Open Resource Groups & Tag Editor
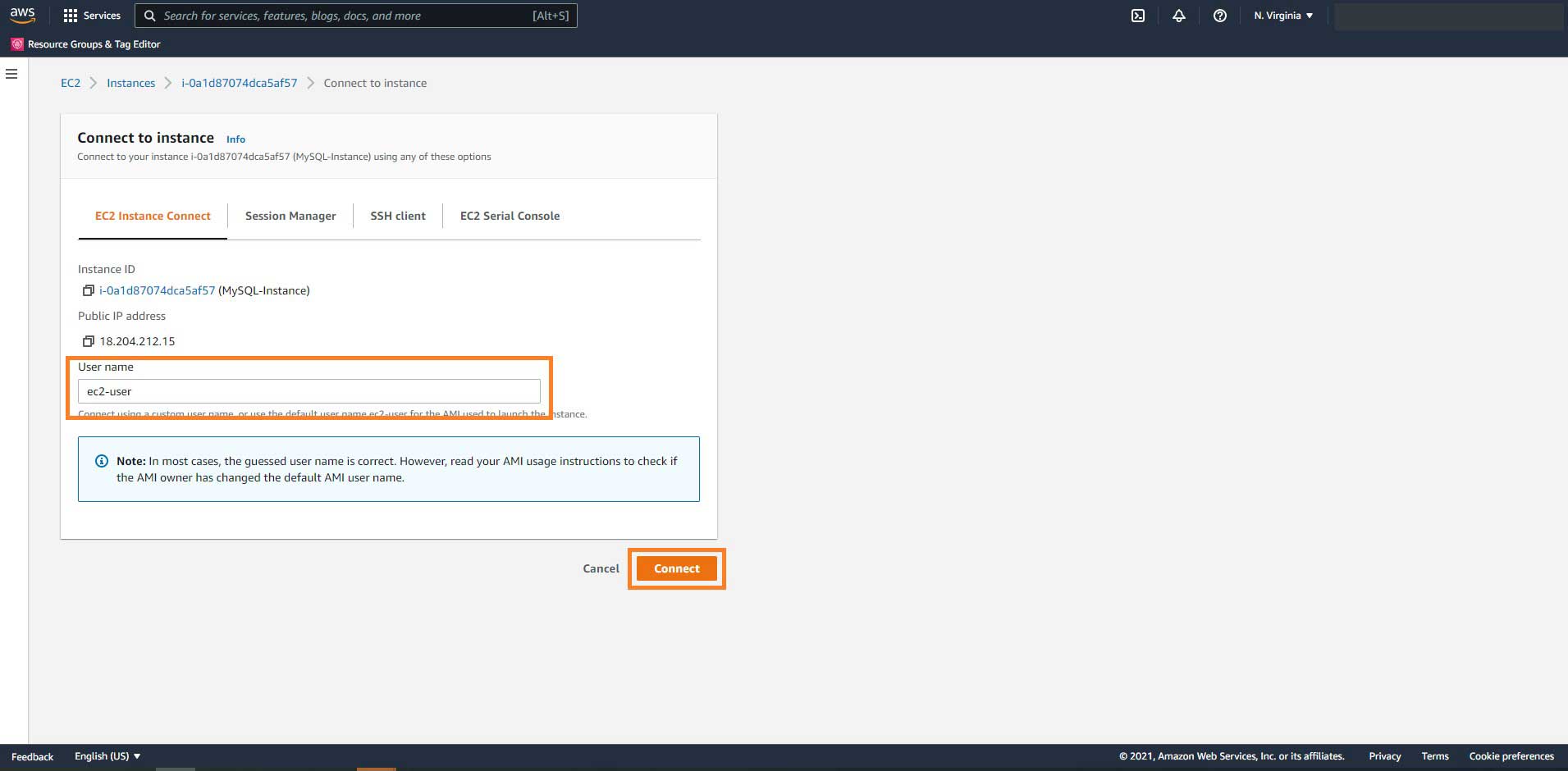The height and width of the screenshot is (771, 1568). (94, 44)
